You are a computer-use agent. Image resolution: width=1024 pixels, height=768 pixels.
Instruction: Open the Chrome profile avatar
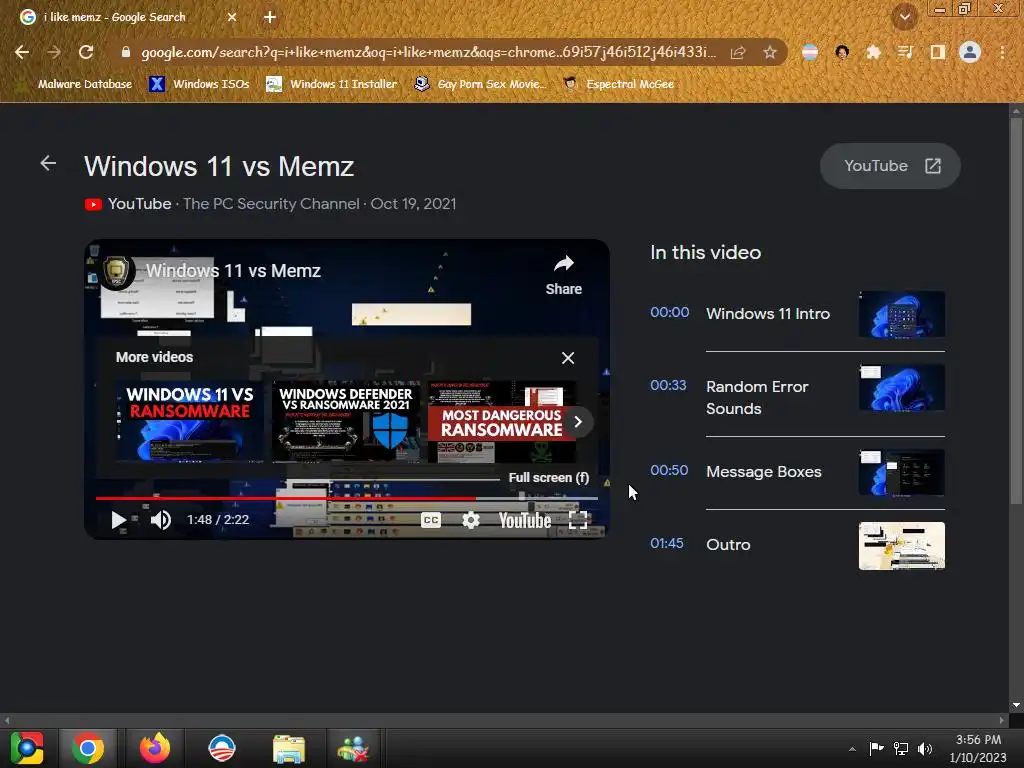coord(970,52)
